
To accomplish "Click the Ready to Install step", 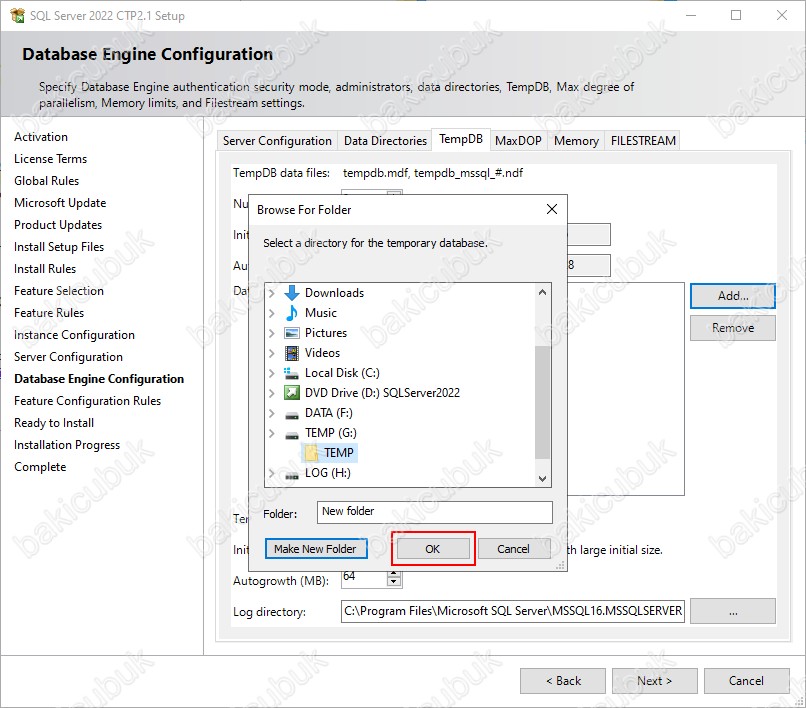I will [x=54, y=423].
